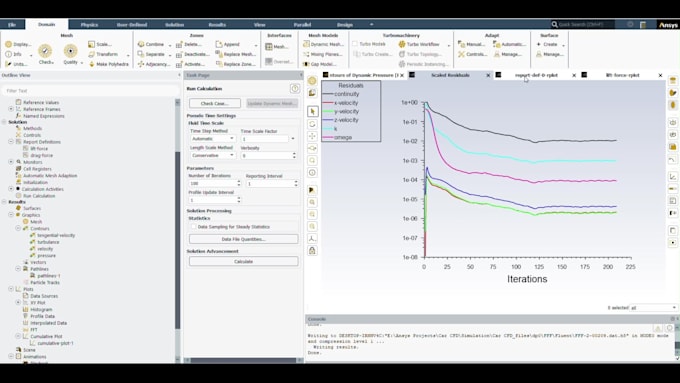Viewport: 680px width, 383px height.
Task: Open the Length Scale Method dropdown
Action: tap(212, 155)
